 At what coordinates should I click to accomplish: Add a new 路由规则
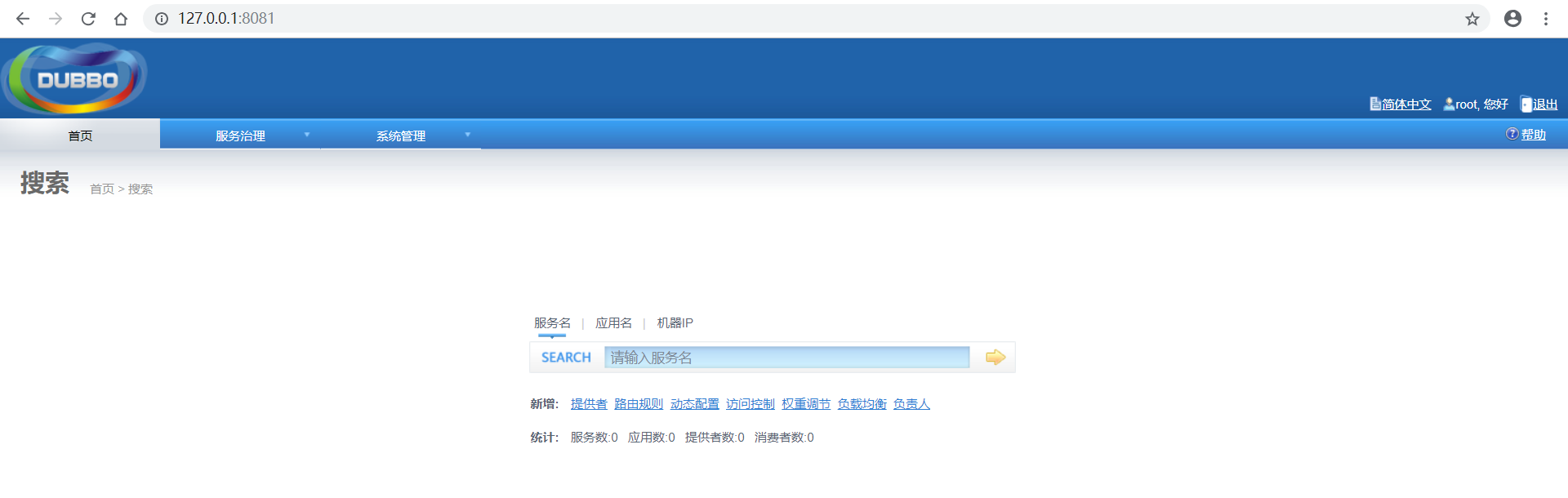click(639, 404)
